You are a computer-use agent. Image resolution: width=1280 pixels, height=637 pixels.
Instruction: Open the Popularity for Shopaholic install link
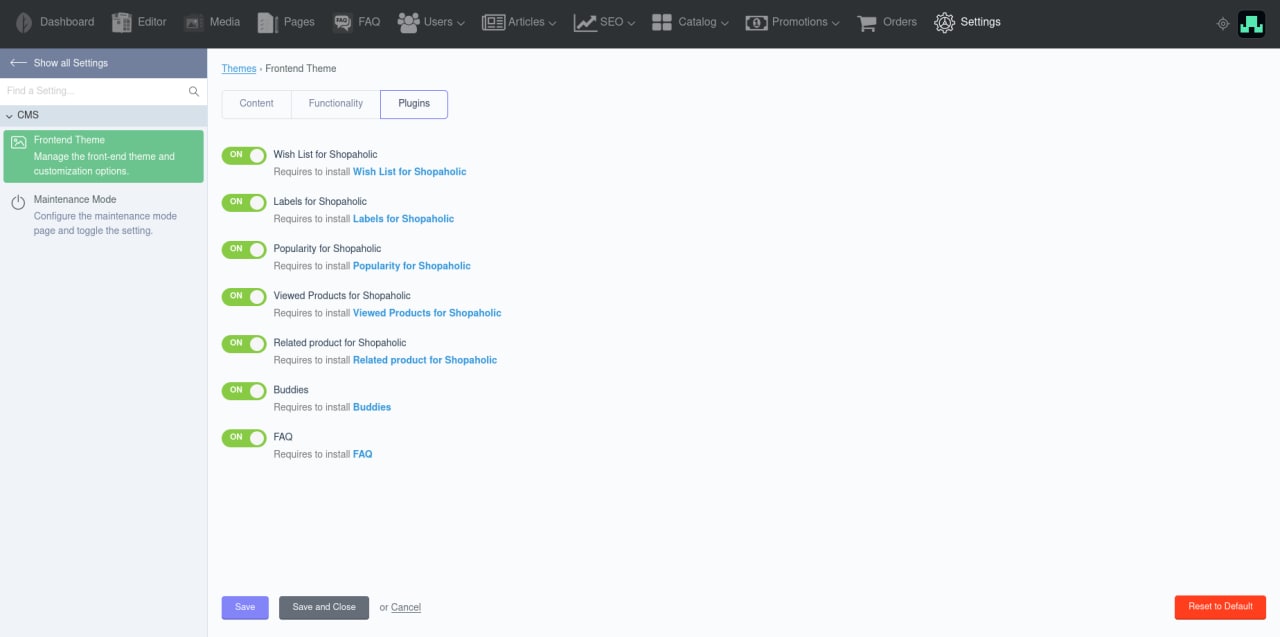tap(412, 266)
